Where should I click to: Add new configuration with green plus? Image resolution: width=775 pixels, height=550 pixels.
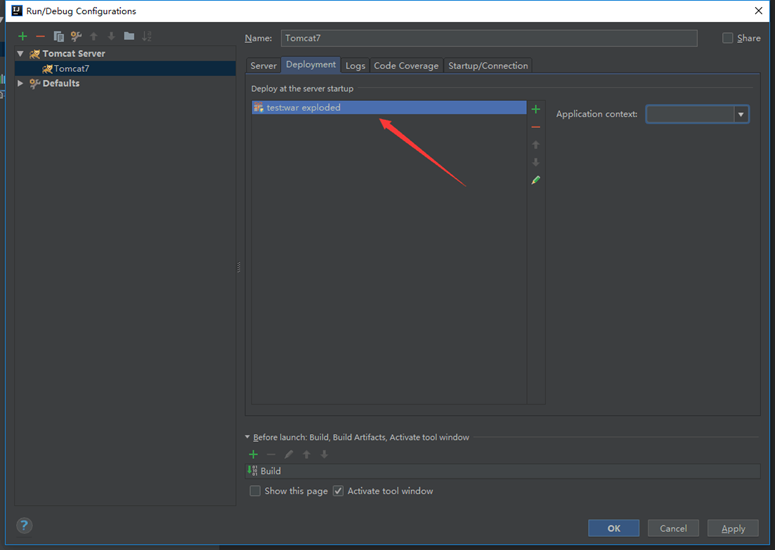22,36
